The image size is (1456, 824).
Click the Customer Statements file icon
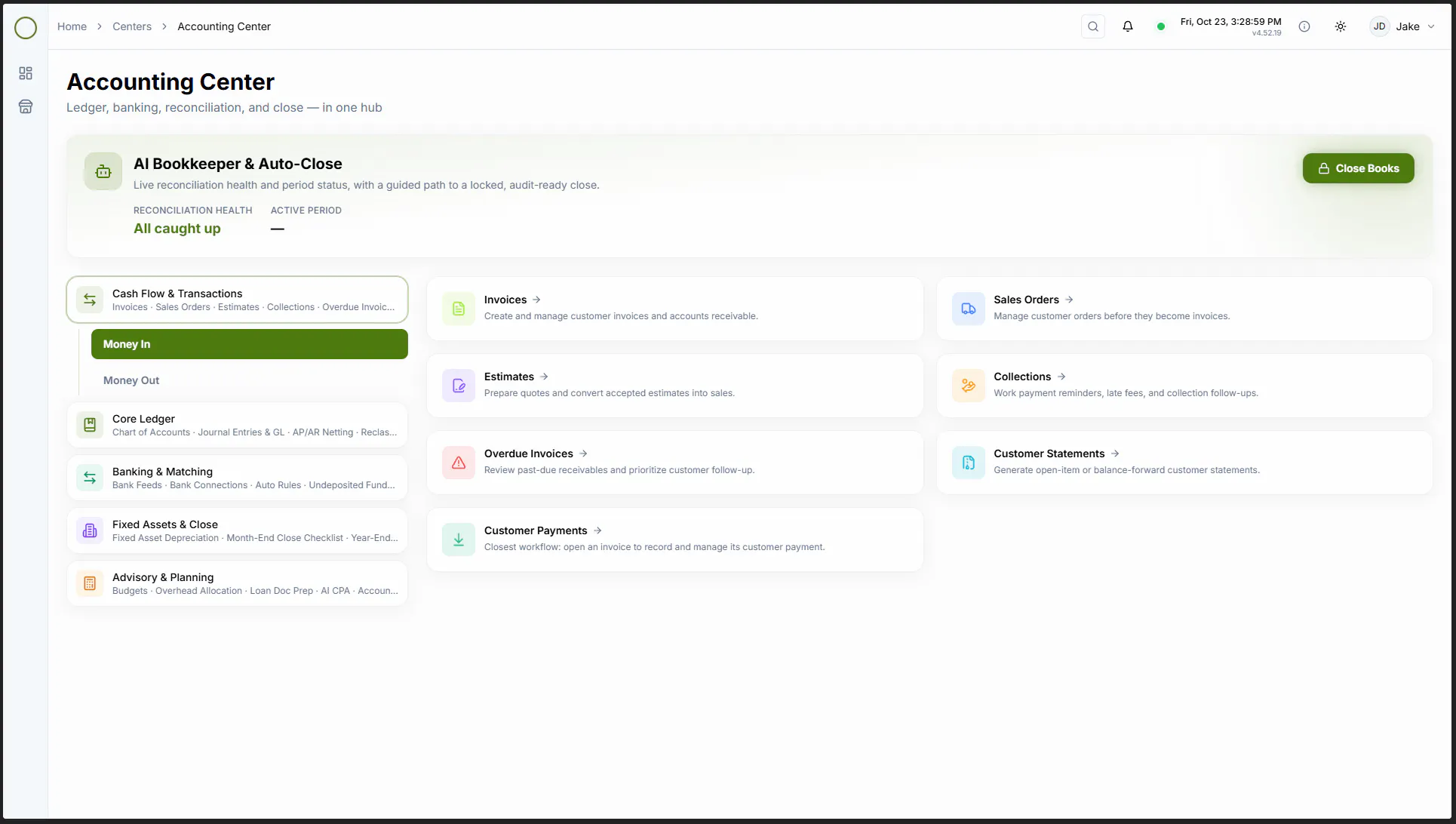tap(969, 463)
